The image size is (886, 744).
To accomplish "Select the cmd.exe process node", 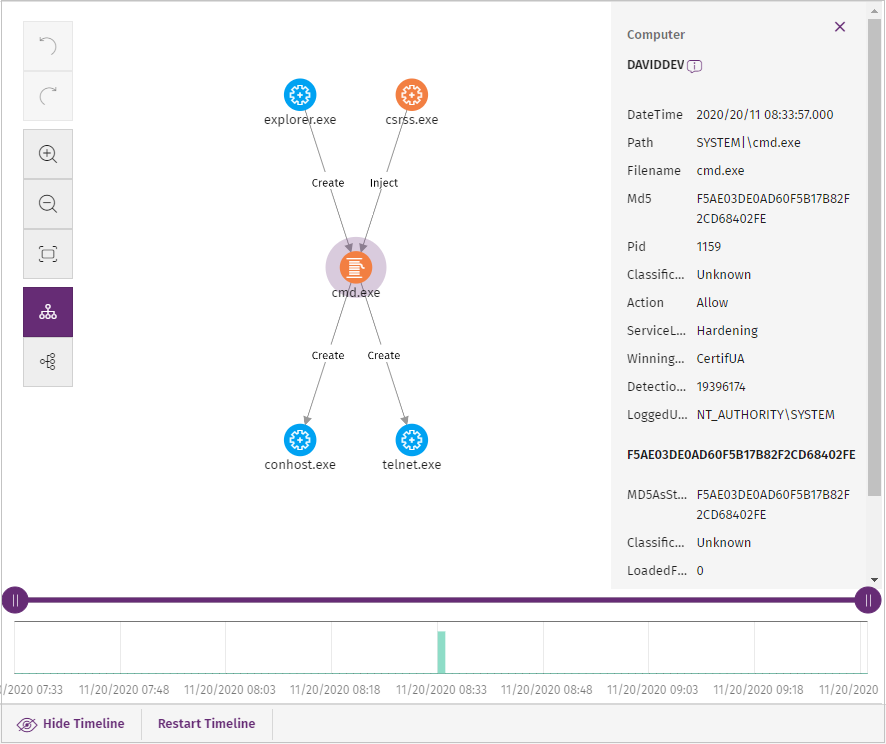I will (x=355, y=267).
